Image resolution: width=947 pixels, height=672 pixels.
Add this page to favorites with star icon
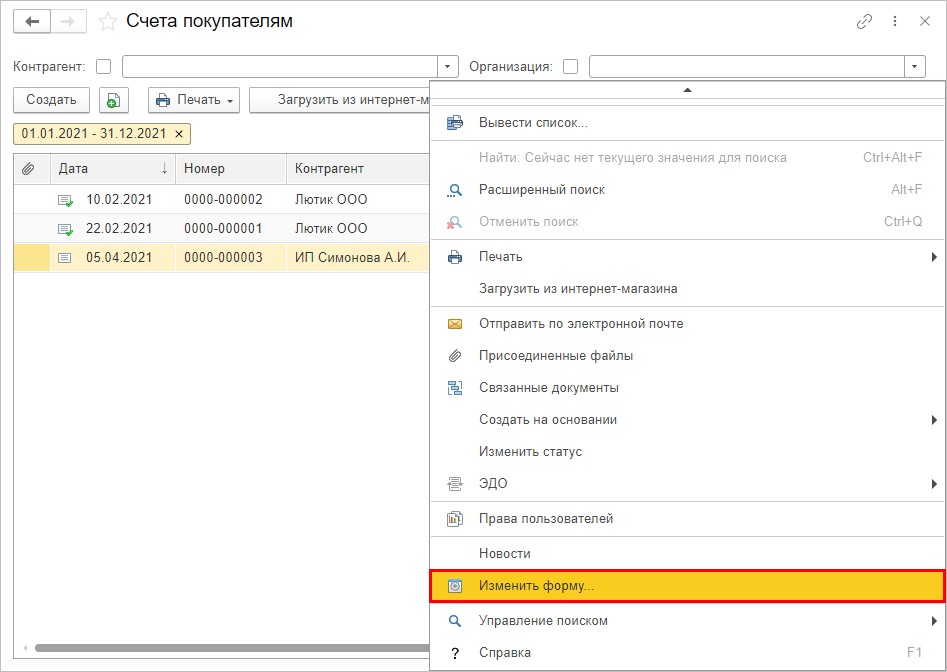(108, 21)
